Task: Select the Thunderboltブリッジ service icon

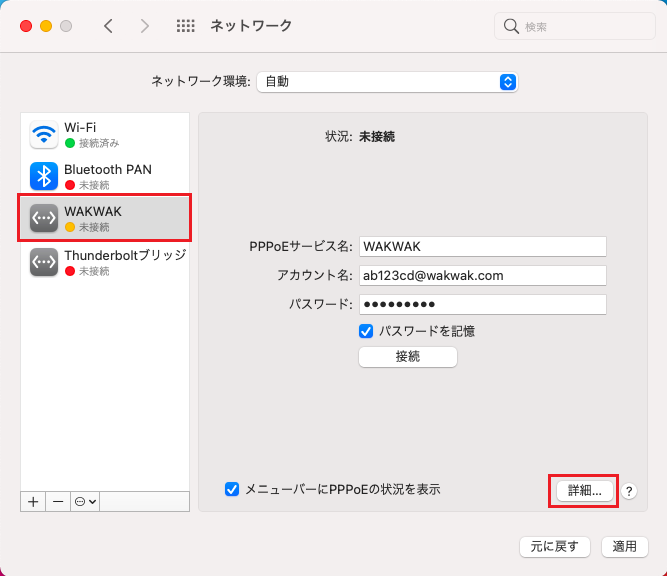Action: [44, 262]
